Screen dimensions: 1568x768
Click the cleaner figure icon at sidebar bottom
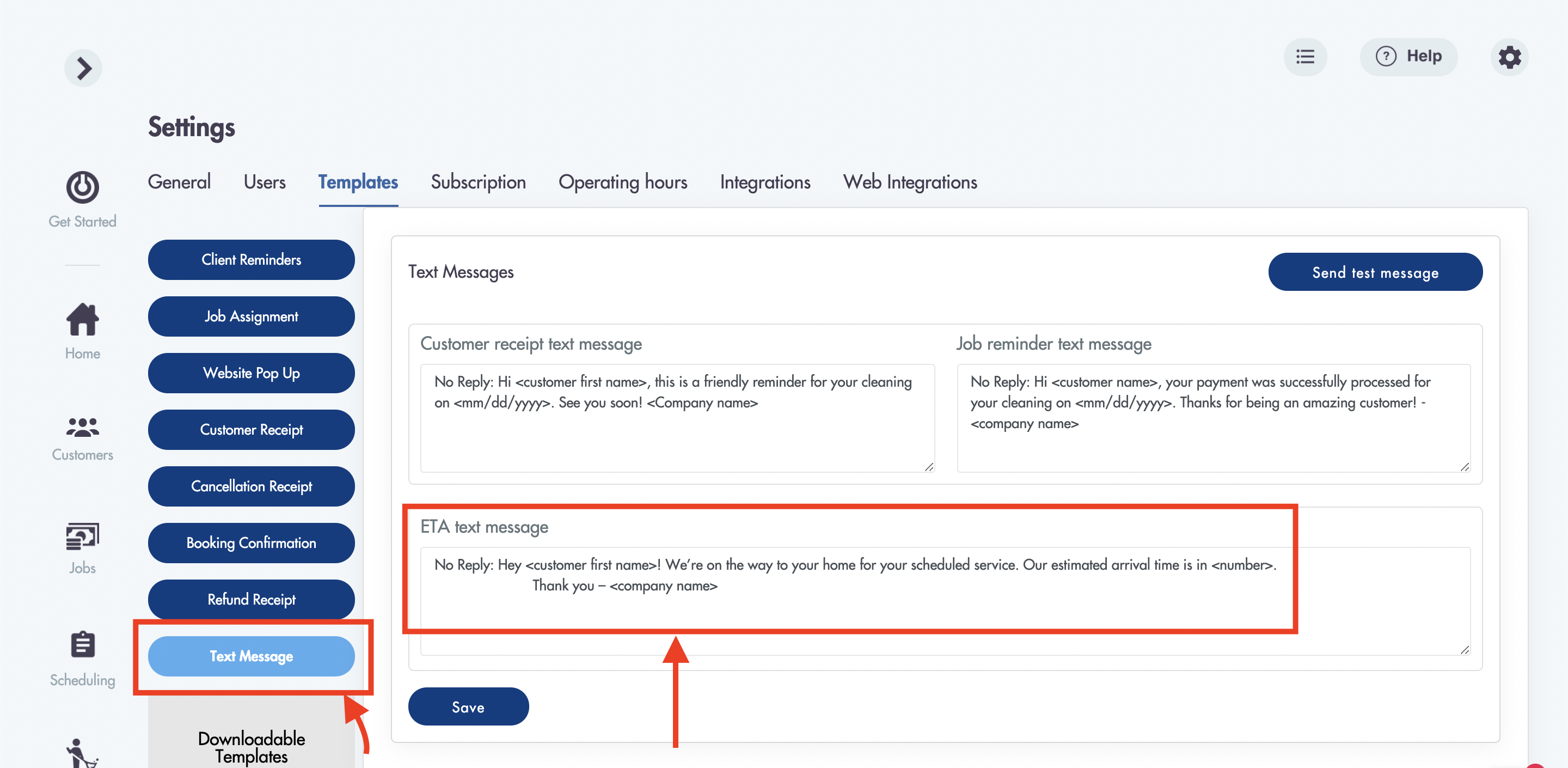tap(82, 753)
